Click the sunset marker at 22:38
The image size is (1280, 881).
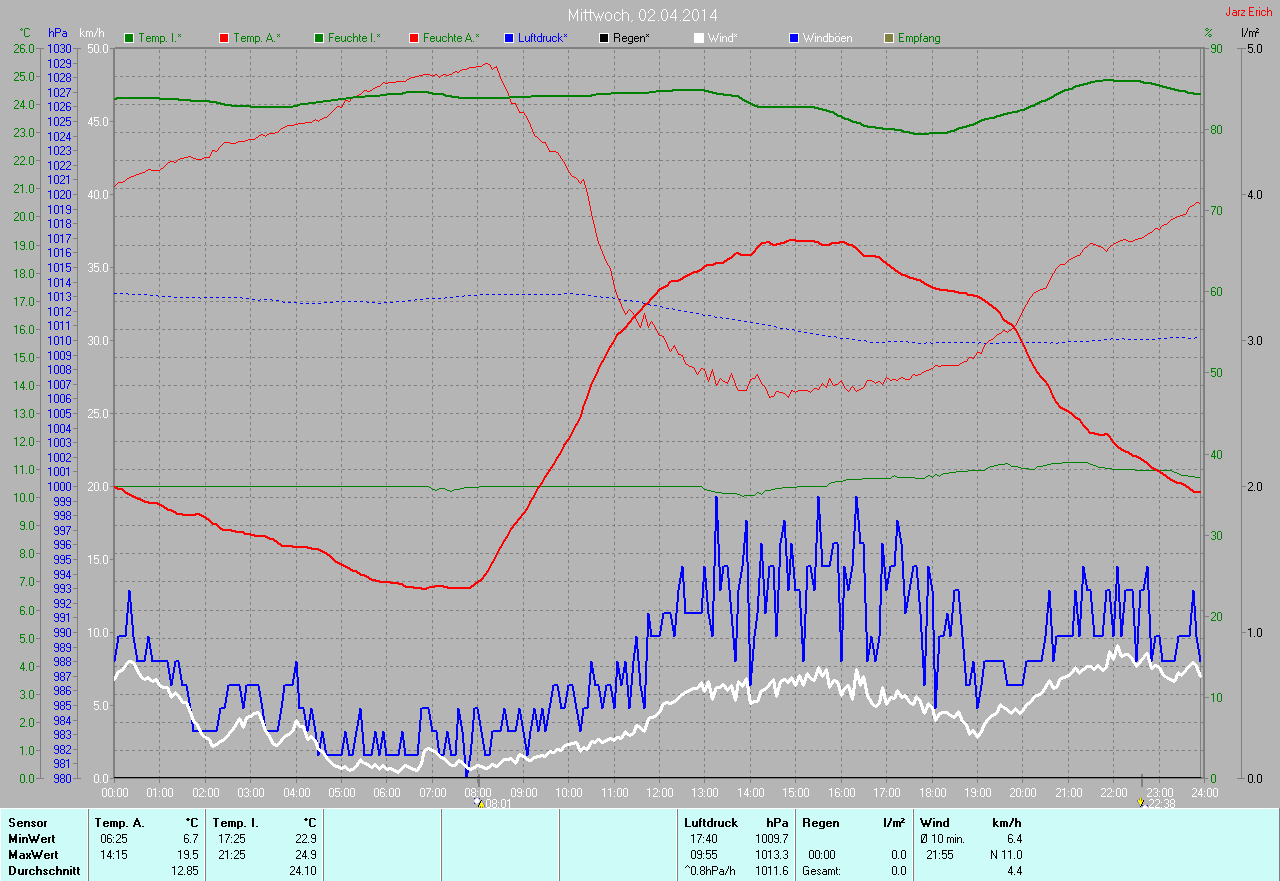coord(1141,801)
